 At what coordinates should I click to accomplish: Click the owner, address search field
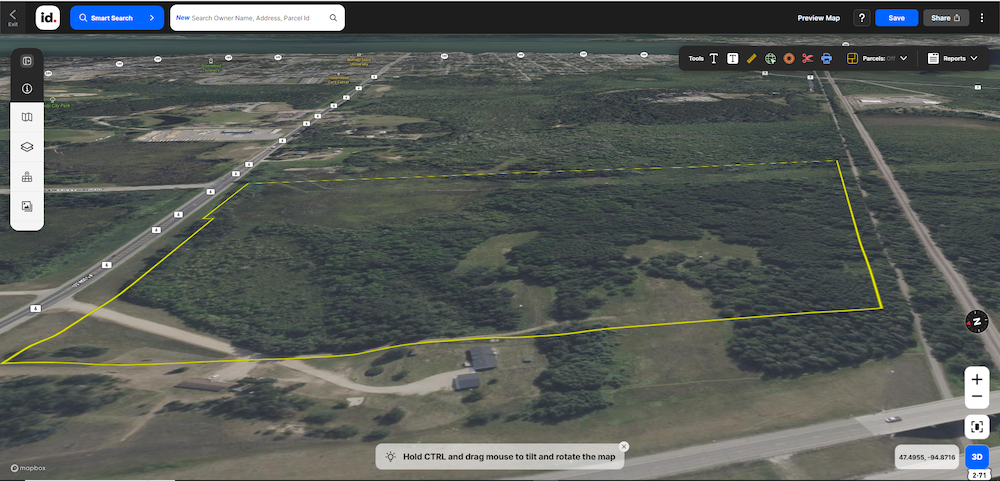[260, 18]
